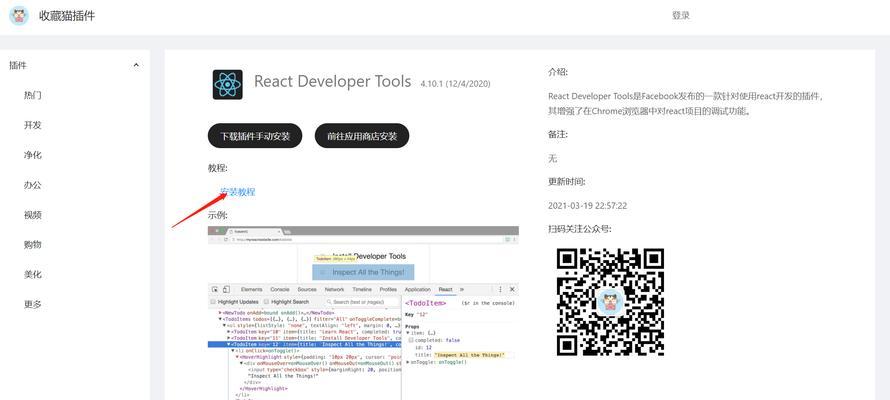Click the update time 2021-03-19 22:57:22

tap(587, 205)
